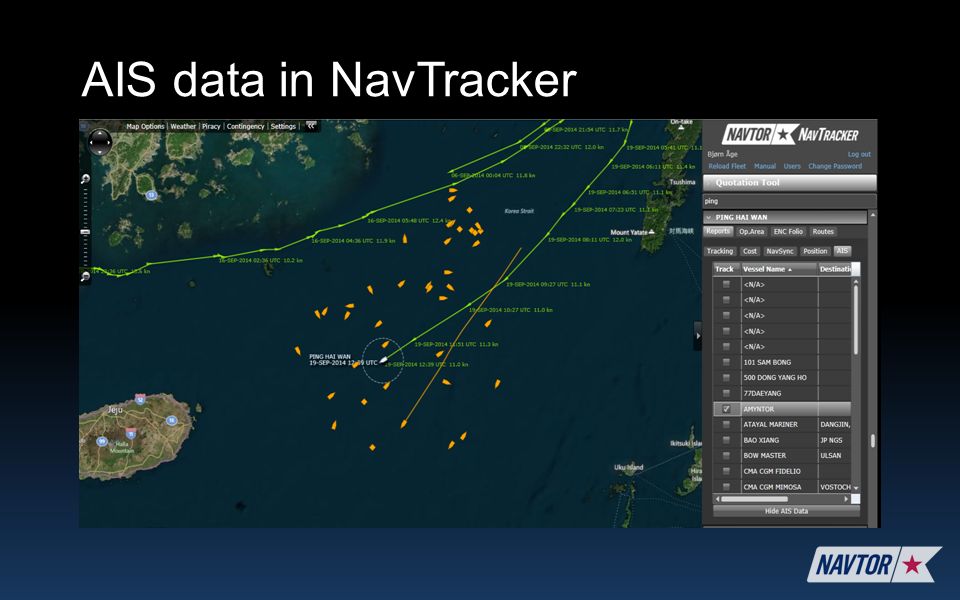Viewport: 960px width, 600px height.
Task: Check the BAO XIANG track checkbox
Action: pos(727,440)
